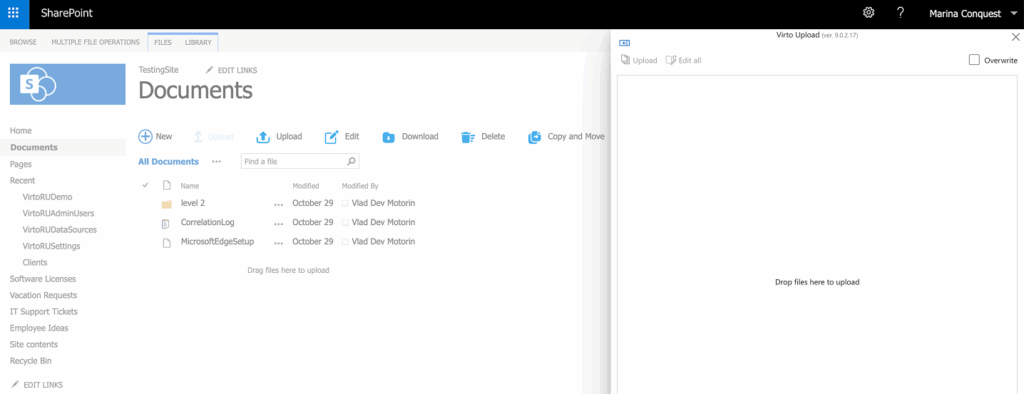Open Vacation Requests in sidebar
This screenshot has height=394, width=1024.
(x=43, y=295)
